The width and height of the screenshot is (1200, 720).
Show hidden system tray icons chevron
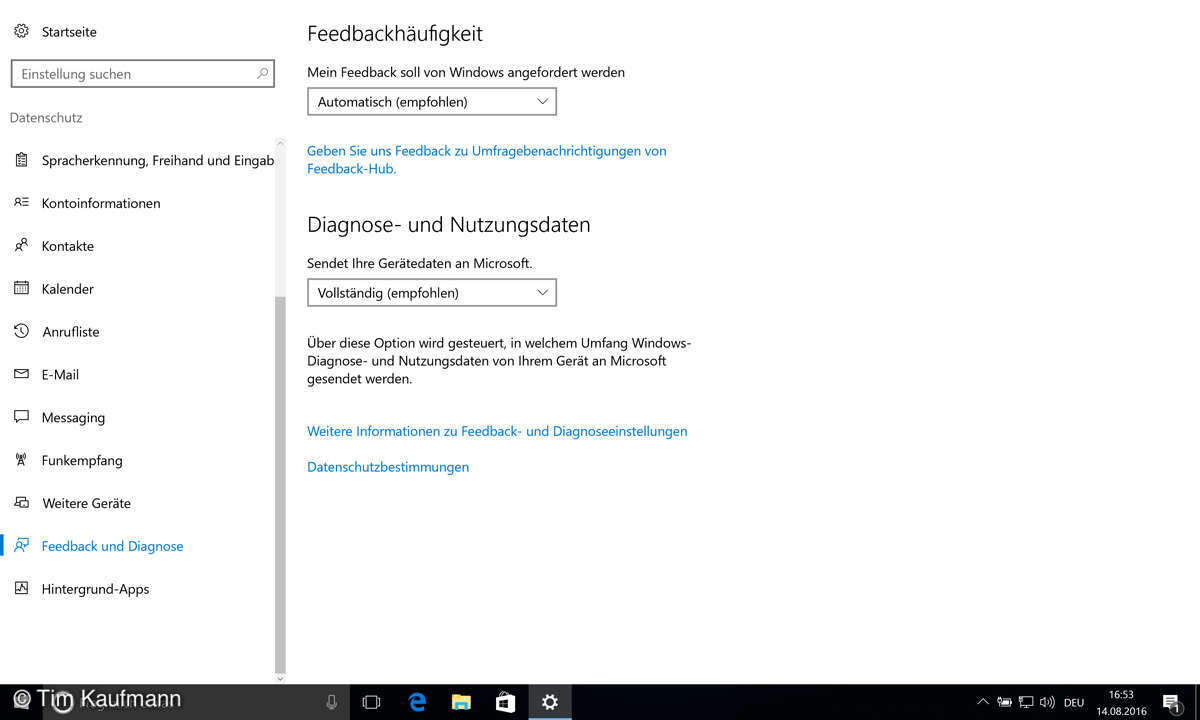click(x=983, y=702)
